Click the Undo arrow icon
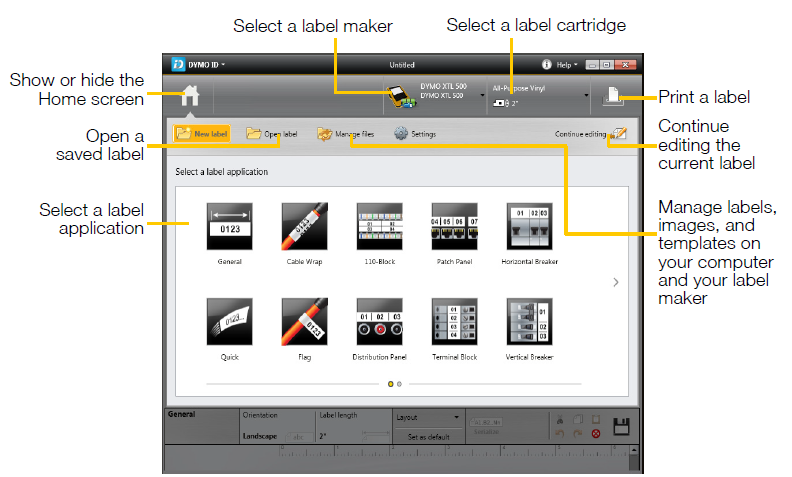 560,434
